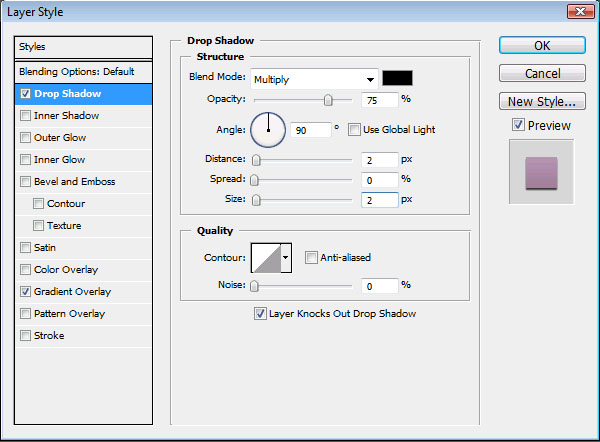Image resolution: width=600 pixels, height=442 pixels.
Task: Open the Styles section
Action: click(83, 47)
